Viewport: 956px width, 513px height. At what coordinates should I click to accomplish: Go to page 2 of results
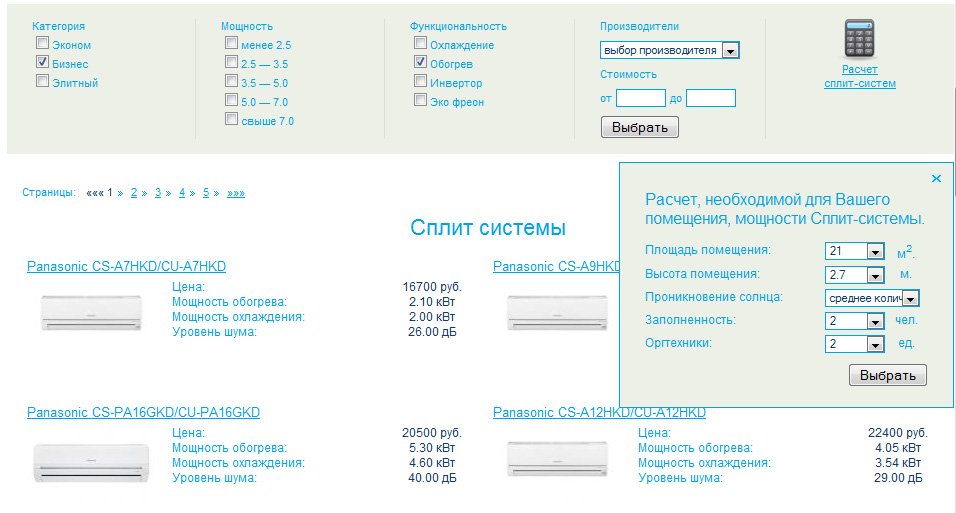134,193
